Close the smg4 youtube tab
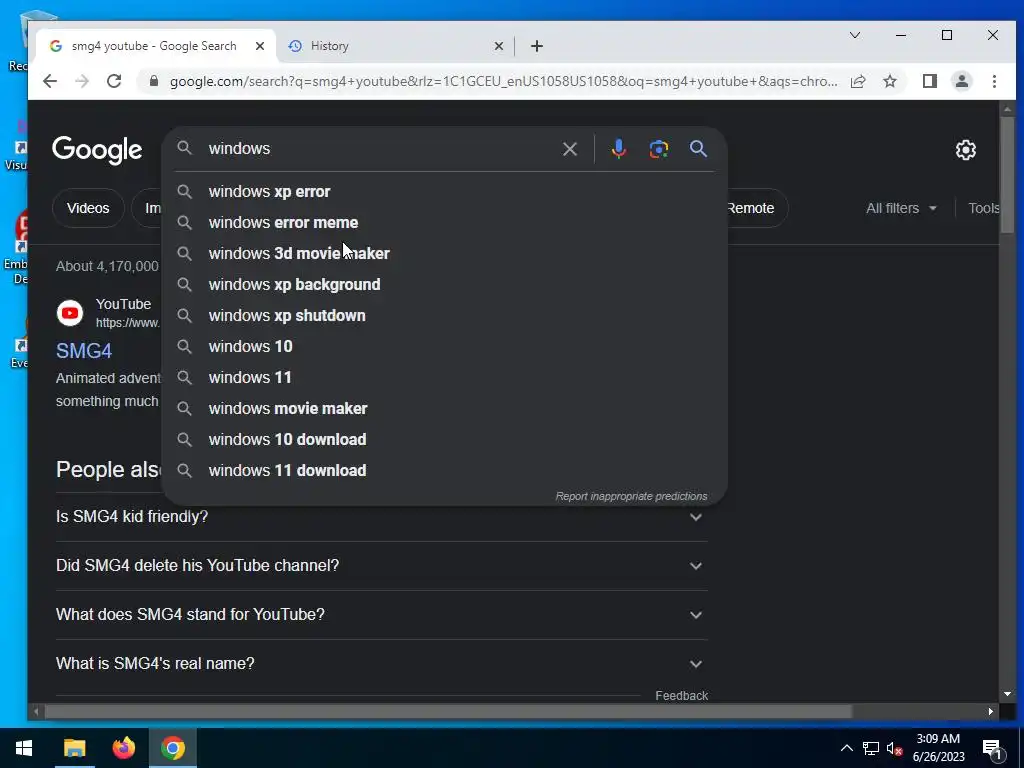 (x=259, y=46)
